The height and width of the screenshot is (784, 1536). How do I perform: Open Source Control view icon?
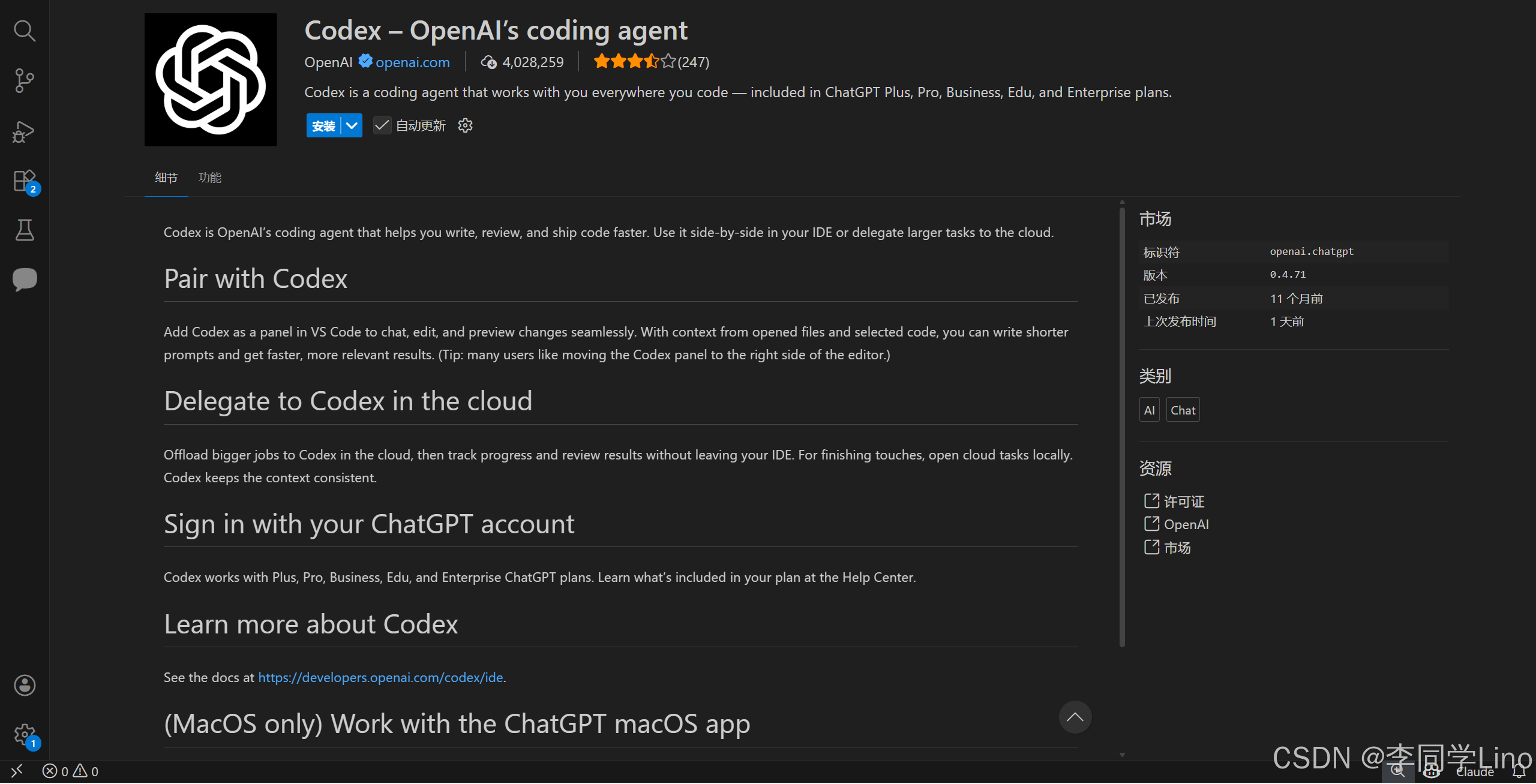point(24,80)
